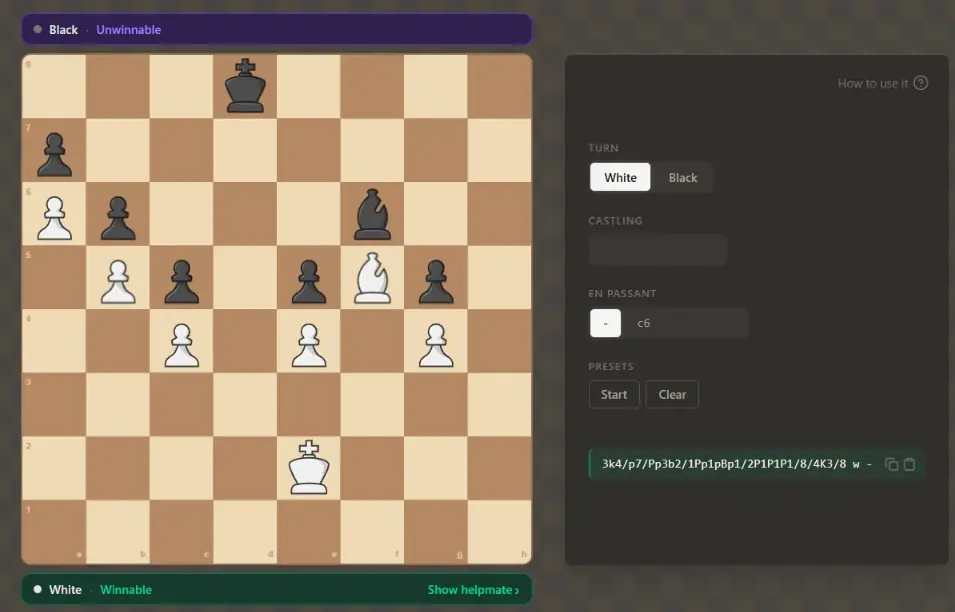Click the empty square h1

coord(499,531)
